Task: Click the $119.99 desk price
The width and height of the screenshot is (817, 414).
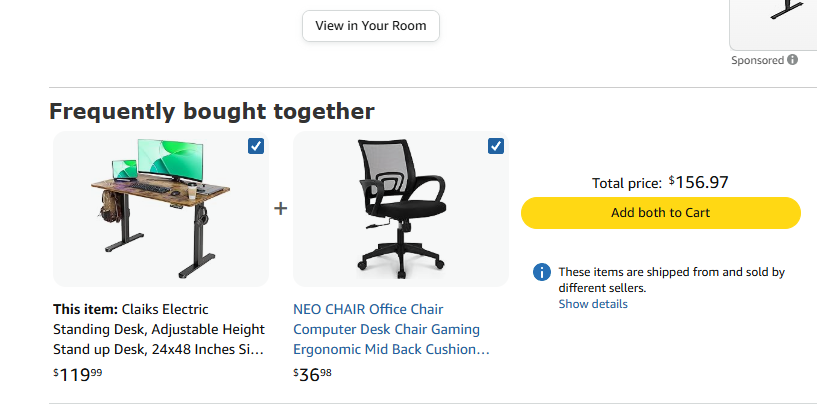Action: coord(78,374)
